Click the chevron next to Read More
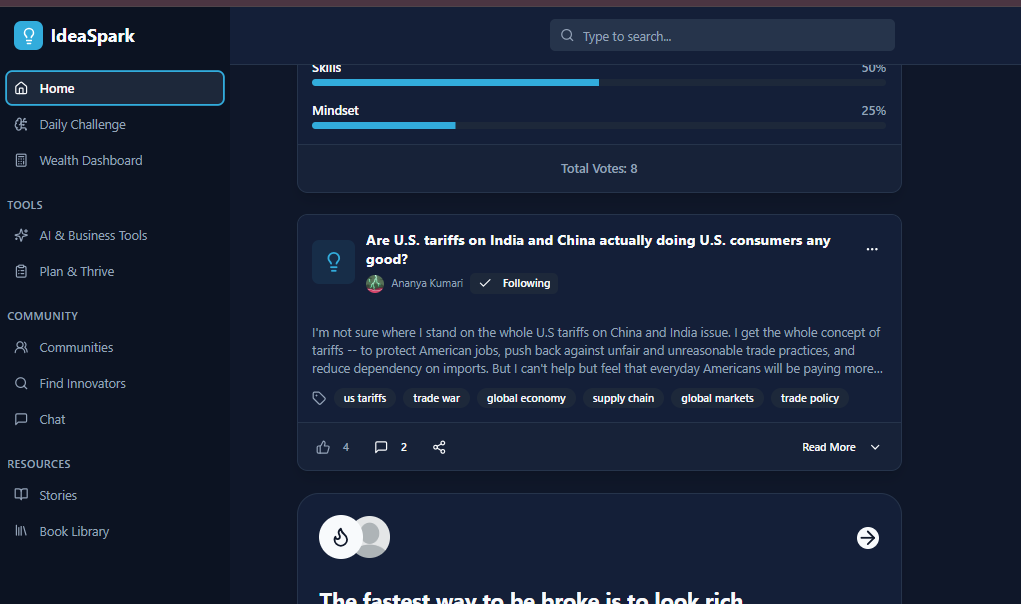The height and width of the screenshot is (604, 1021). point(875,447)
